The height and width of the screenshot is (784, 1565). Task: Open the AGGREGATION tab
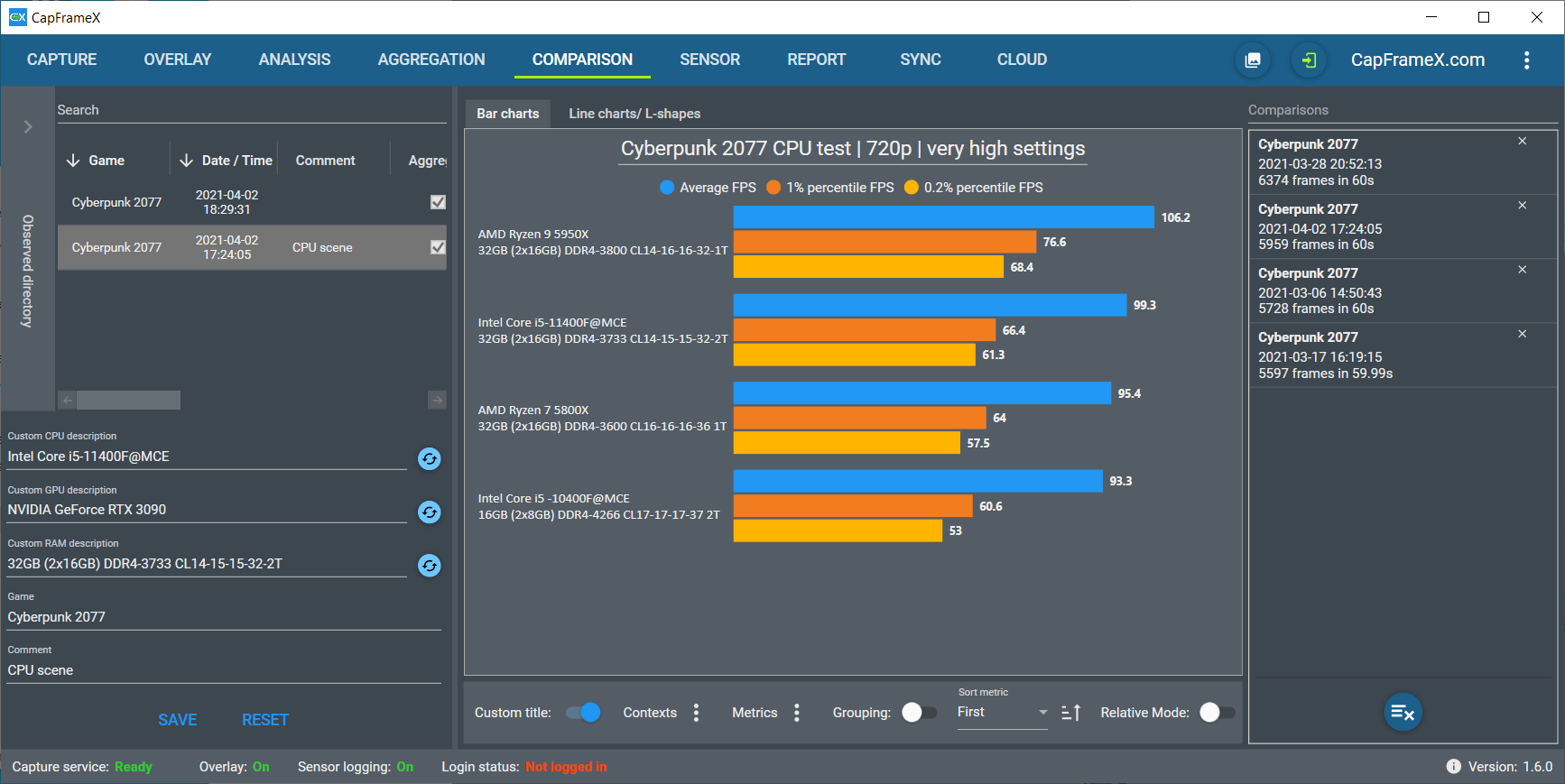tap(431, 60)
